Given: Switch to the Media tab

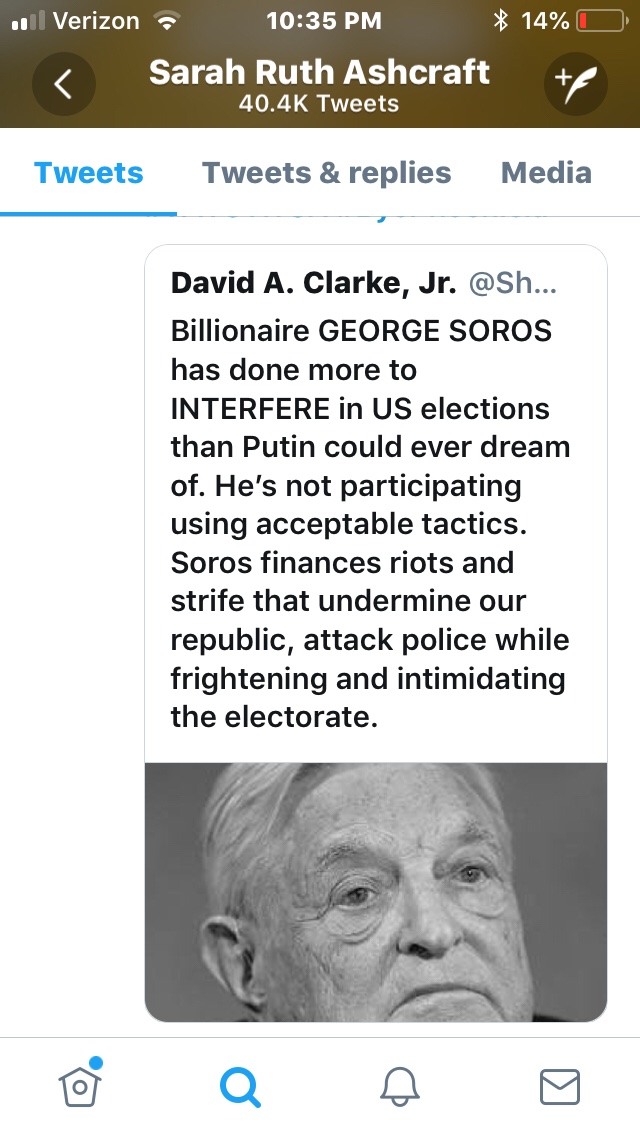Looking at the screenshot, I should (x=545, y=173).
